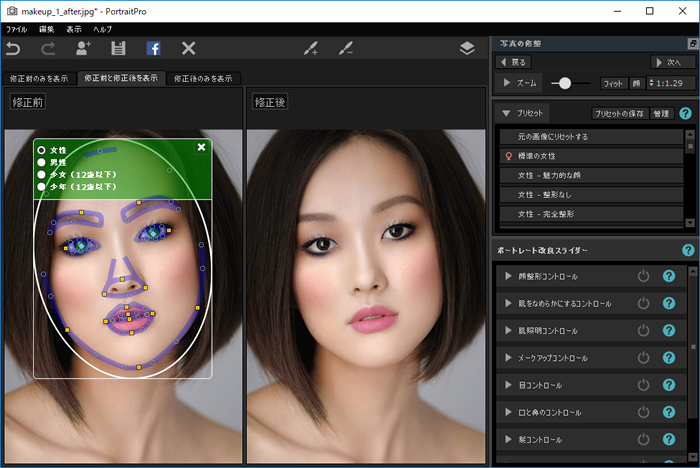Choose preset 女性 - 完全整形

(591, 214)
